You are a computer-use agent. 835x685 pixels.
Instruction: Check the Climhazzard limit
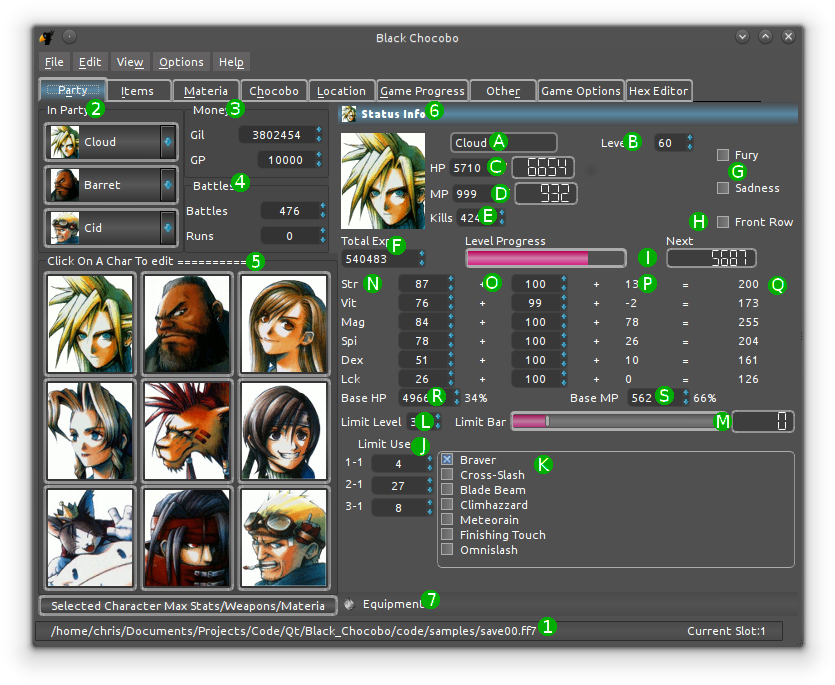[447, 504]
